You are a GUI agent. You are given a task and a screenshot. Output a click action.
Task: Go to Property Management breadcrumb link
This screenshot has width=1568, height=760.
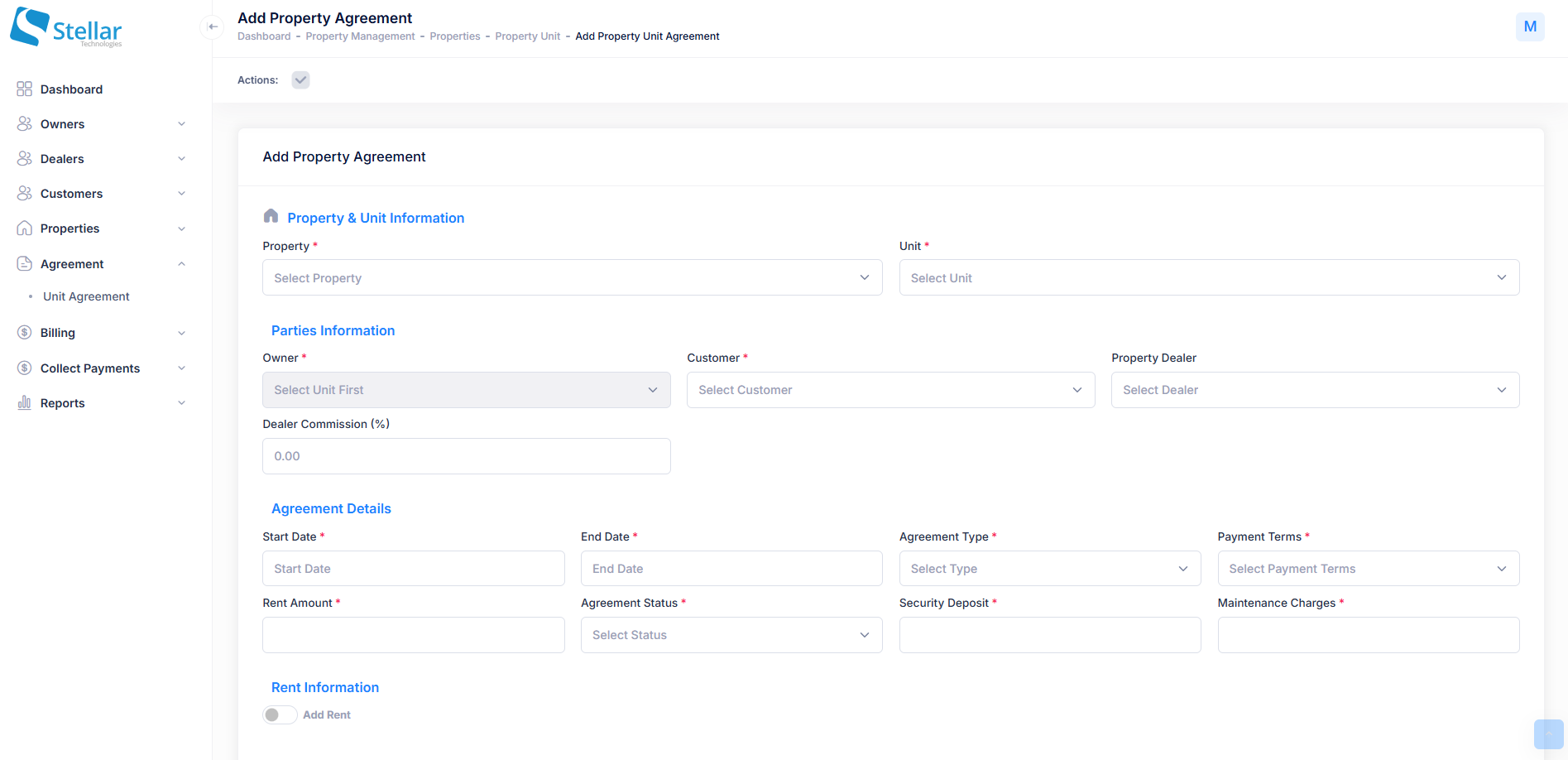click(360, 36)
